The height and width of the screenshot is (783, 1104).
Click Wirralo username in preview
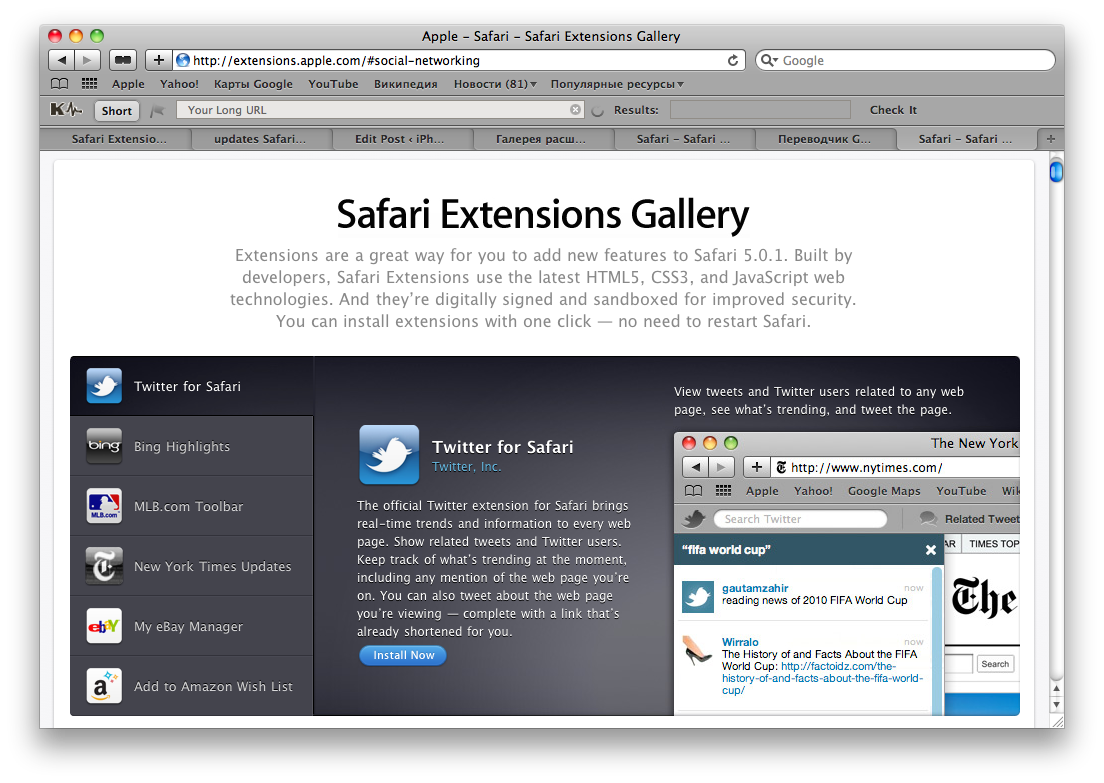[x=740, y=642]
